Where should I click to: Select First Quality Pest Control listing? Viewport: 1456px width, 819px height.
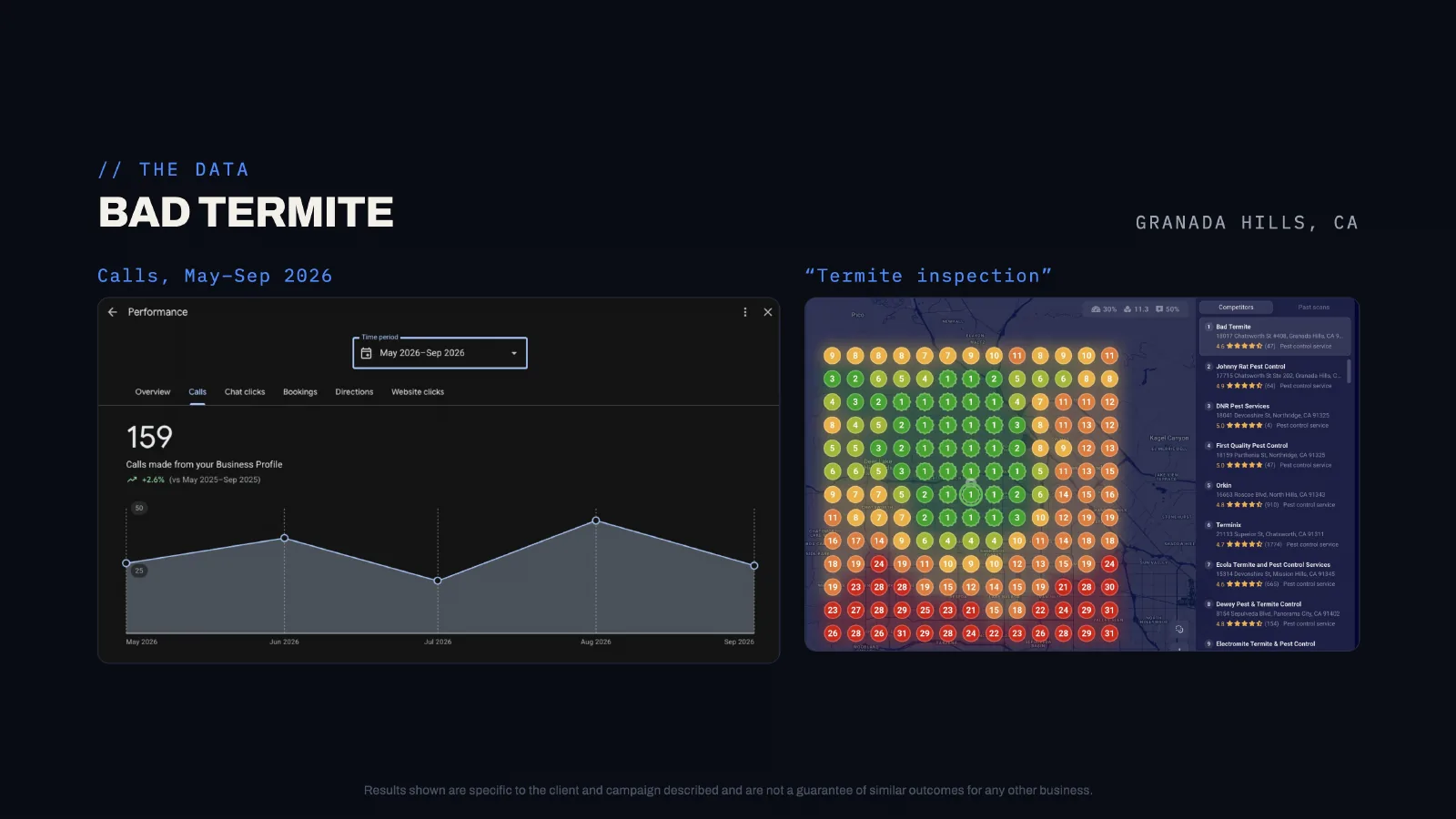[x=1275, y=455]
